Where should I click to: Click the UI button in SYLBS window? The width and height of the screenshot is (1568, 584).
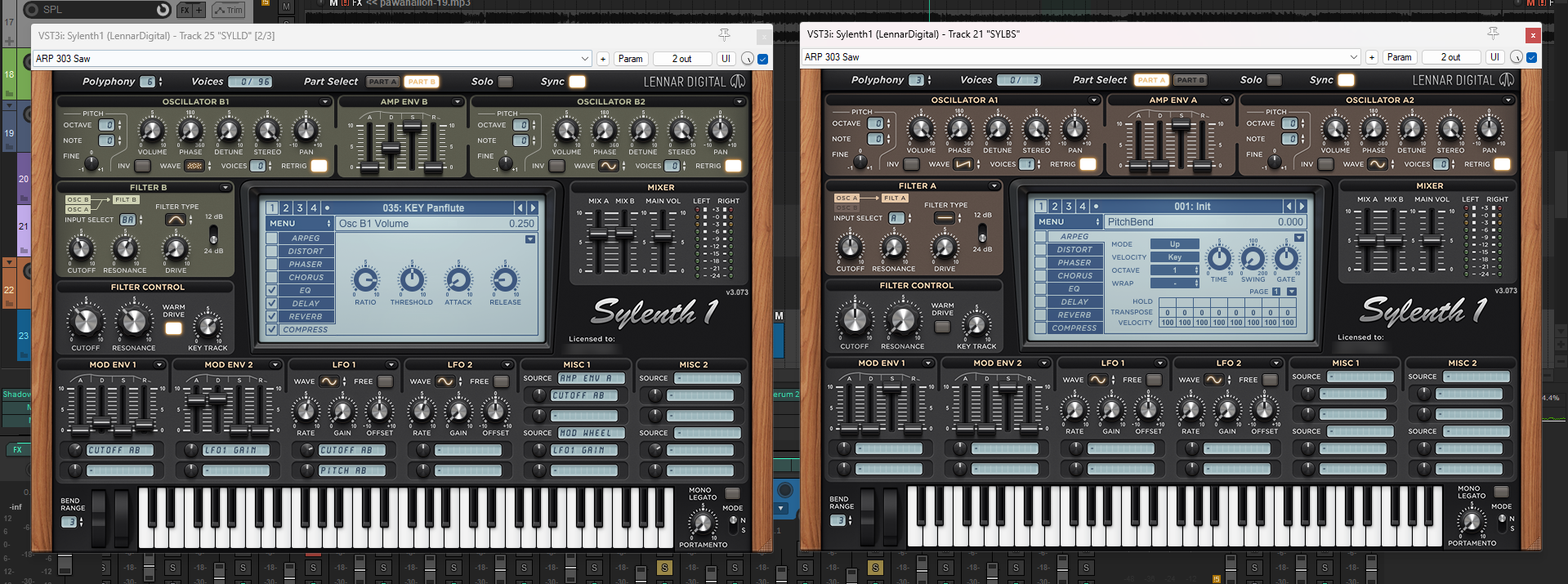1494,57
